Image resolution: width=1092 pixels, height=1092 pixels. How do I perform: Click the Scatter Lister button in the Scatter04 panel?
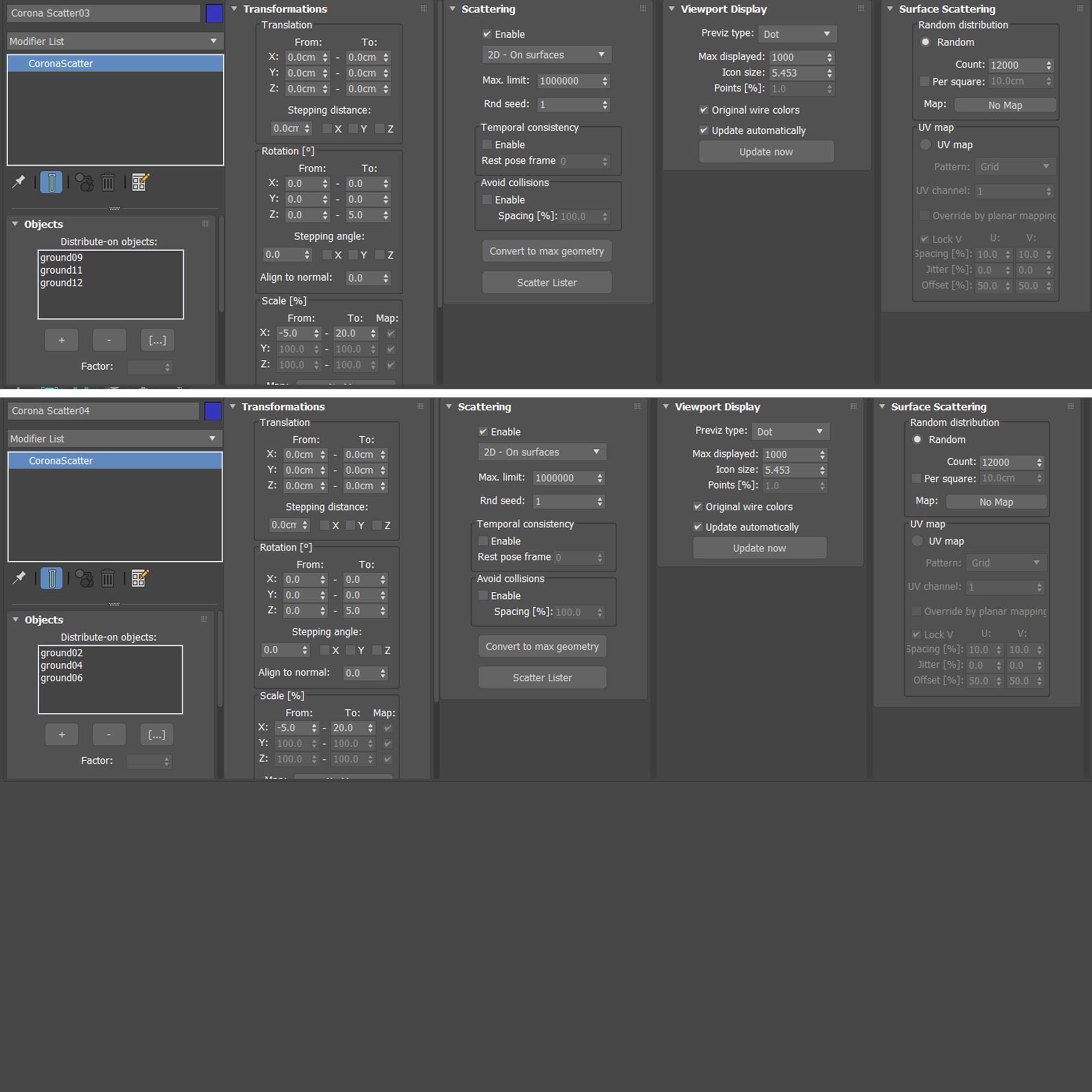tap(542, 677)
